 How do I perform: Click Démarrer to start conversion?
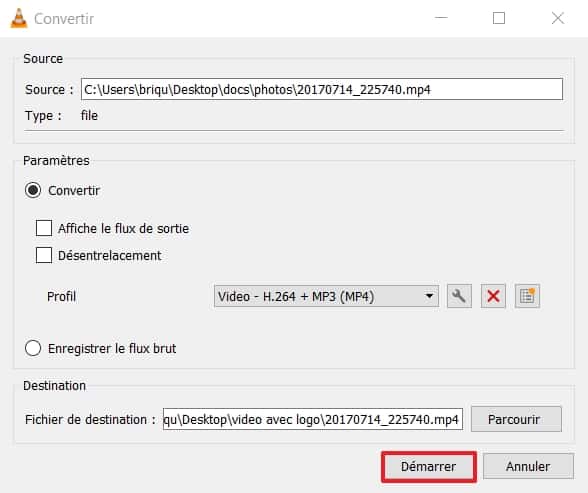tap(429, 467)
